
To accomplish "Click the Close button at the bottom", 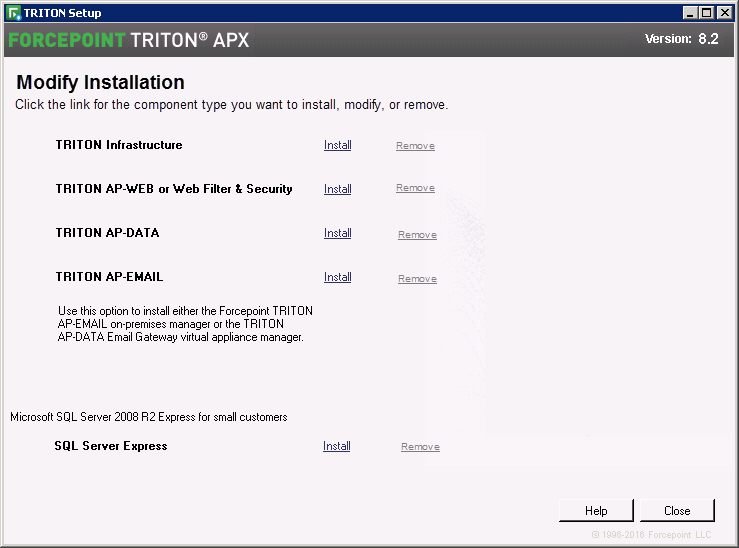I will click(677, 510).
